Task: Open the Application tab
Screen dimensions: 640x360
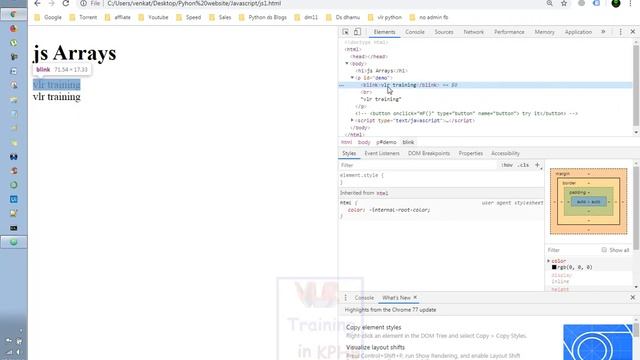Action: [x=578, y=32]
